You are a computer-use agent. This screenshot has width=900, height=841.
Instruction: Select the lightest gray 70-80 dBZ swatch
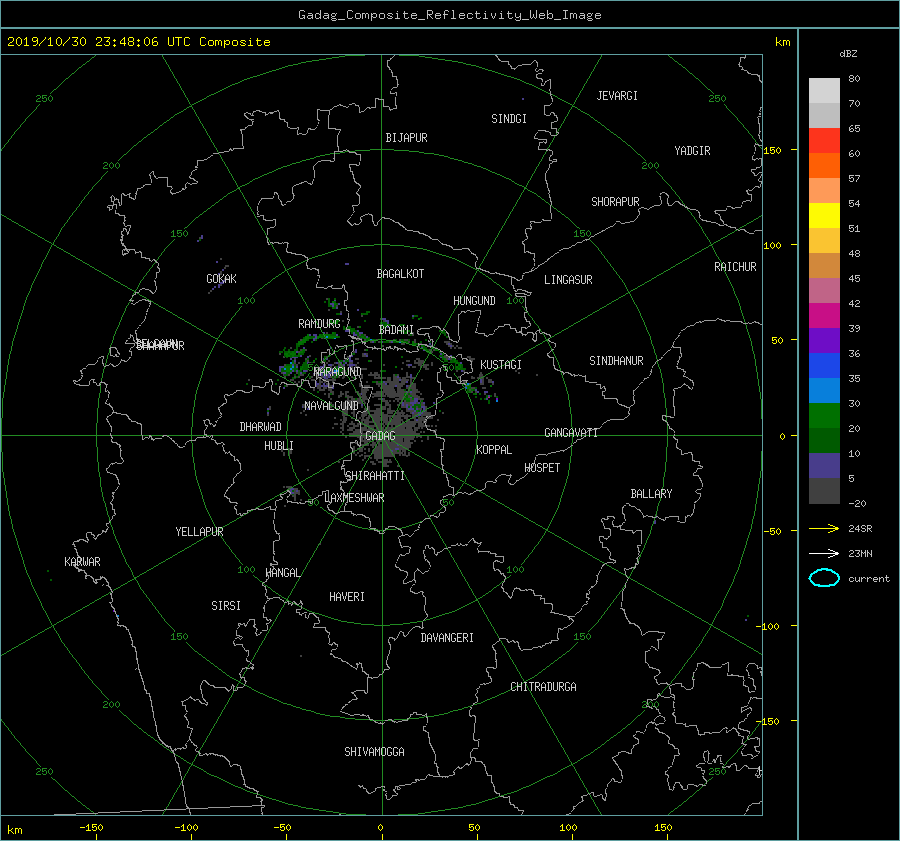(x=824, y=90)
